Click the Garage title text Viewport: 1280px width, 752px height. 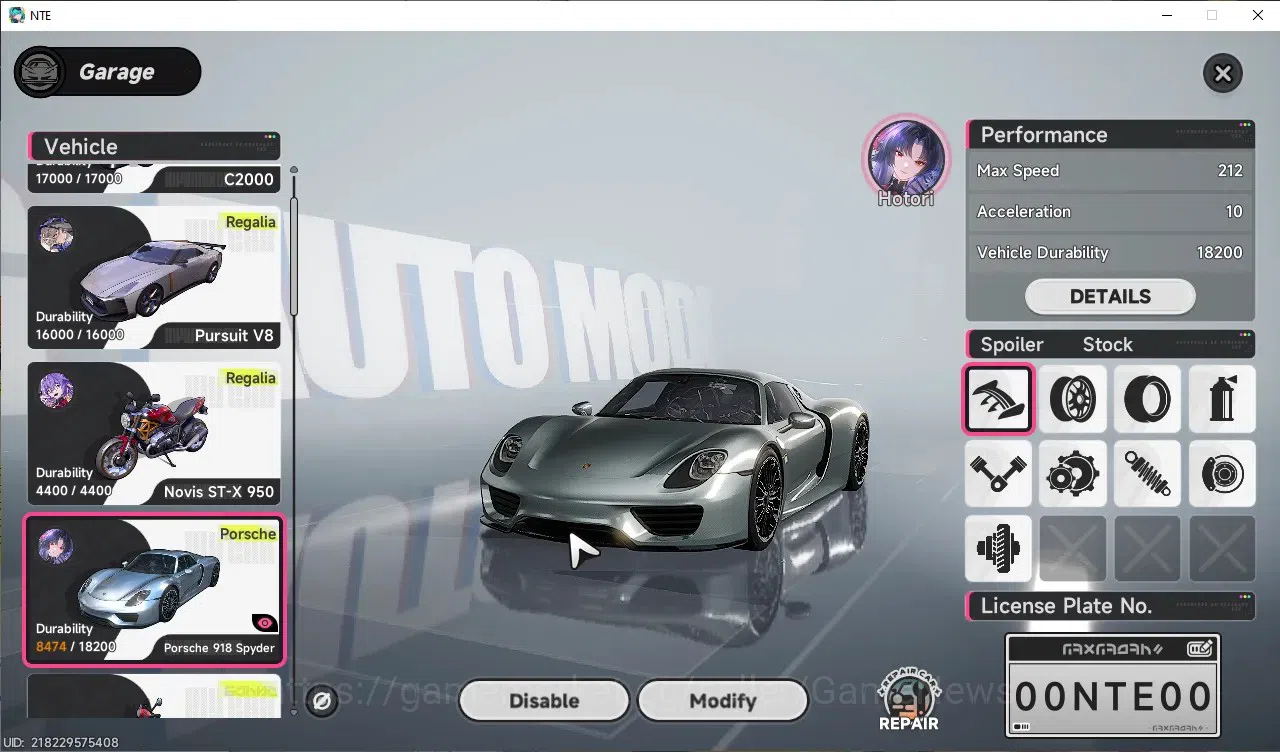point(117,72)
